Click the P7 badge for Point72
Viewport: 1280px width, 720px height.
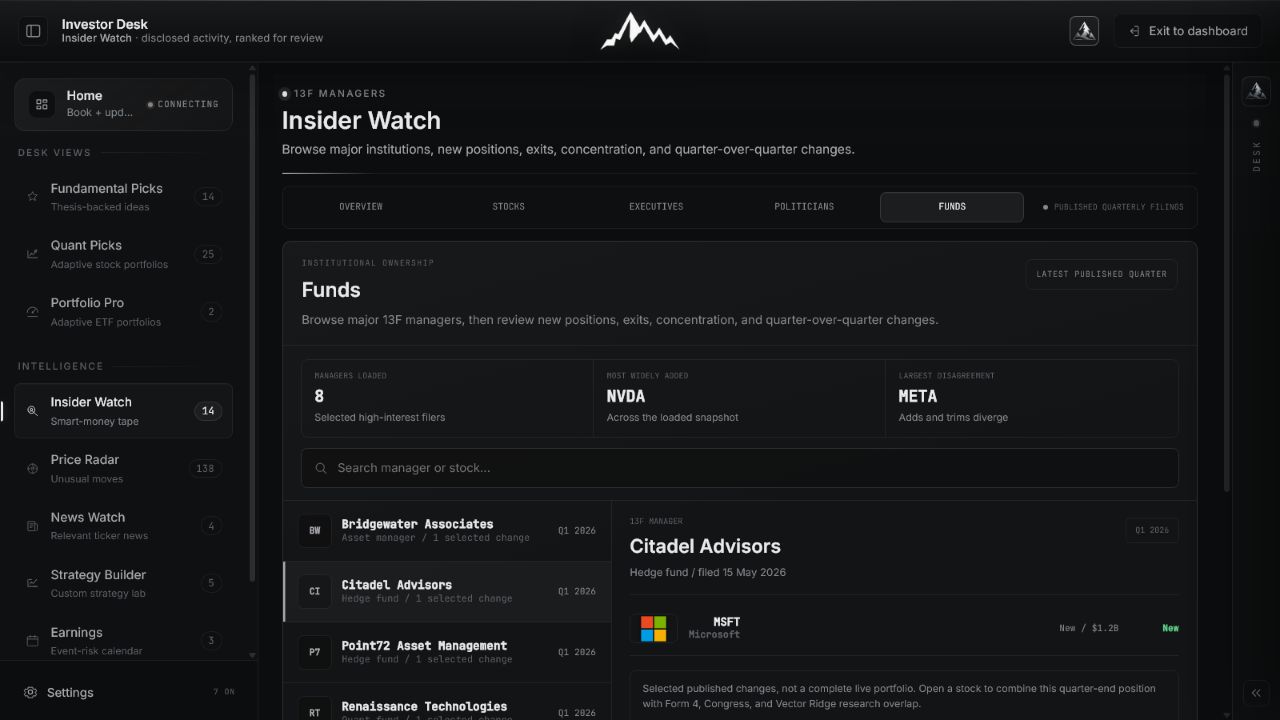(314, 652)
